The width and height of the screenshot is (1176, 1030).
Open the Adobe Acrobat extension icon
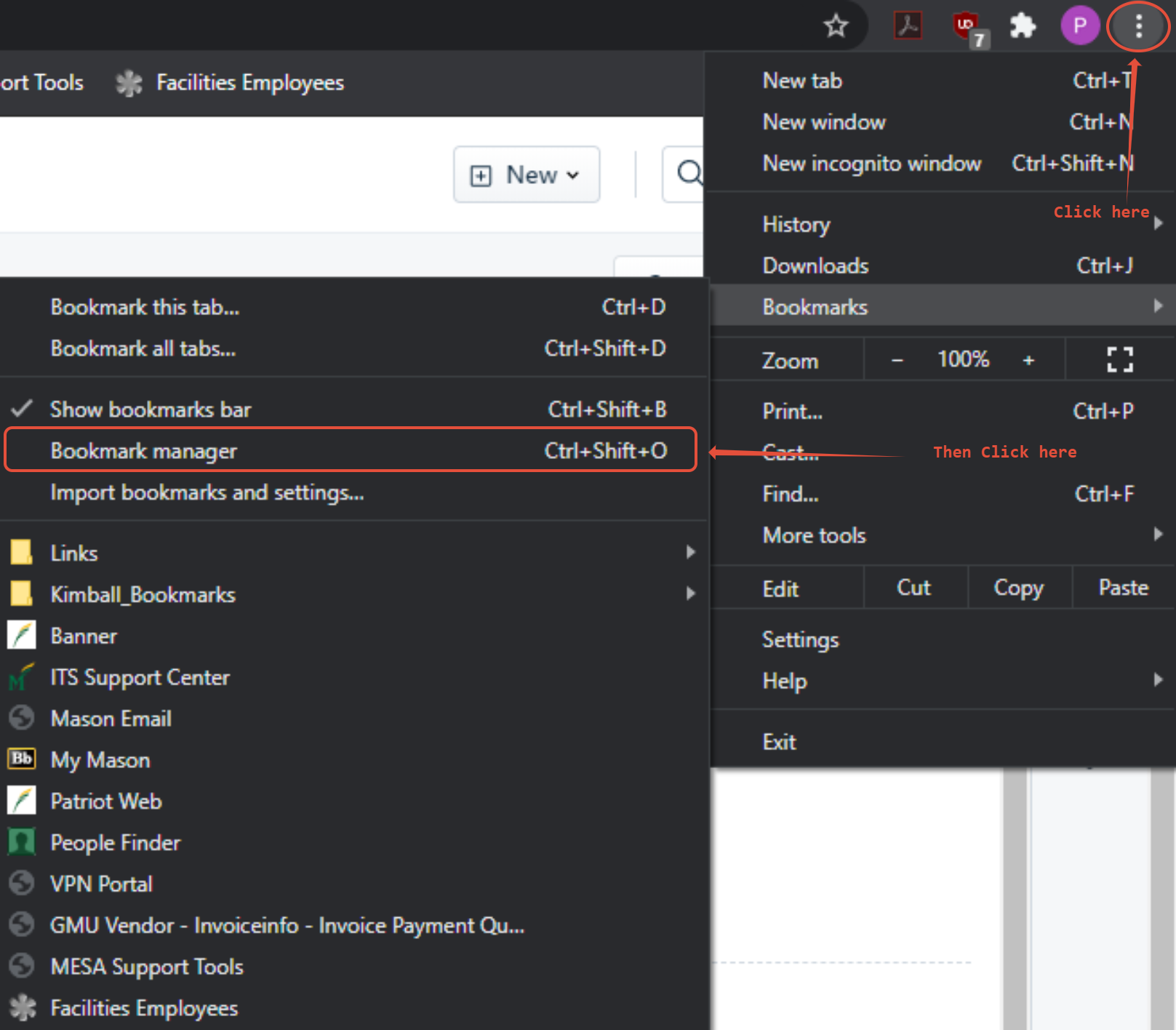(908, 26)
